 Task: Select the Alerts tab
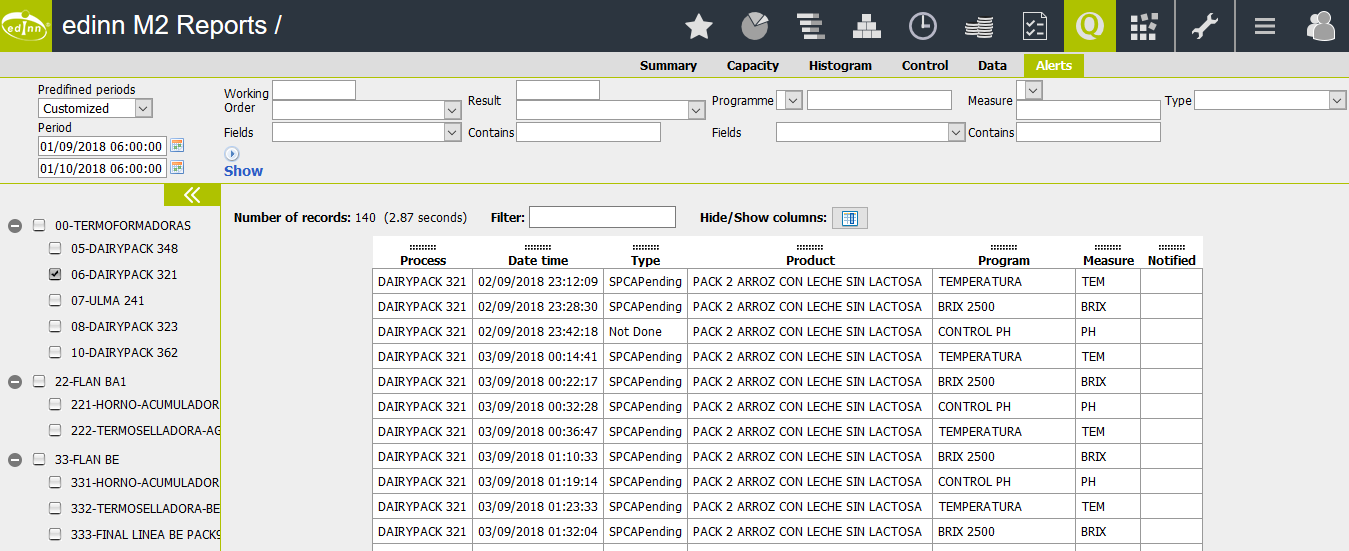point(1054,65)
